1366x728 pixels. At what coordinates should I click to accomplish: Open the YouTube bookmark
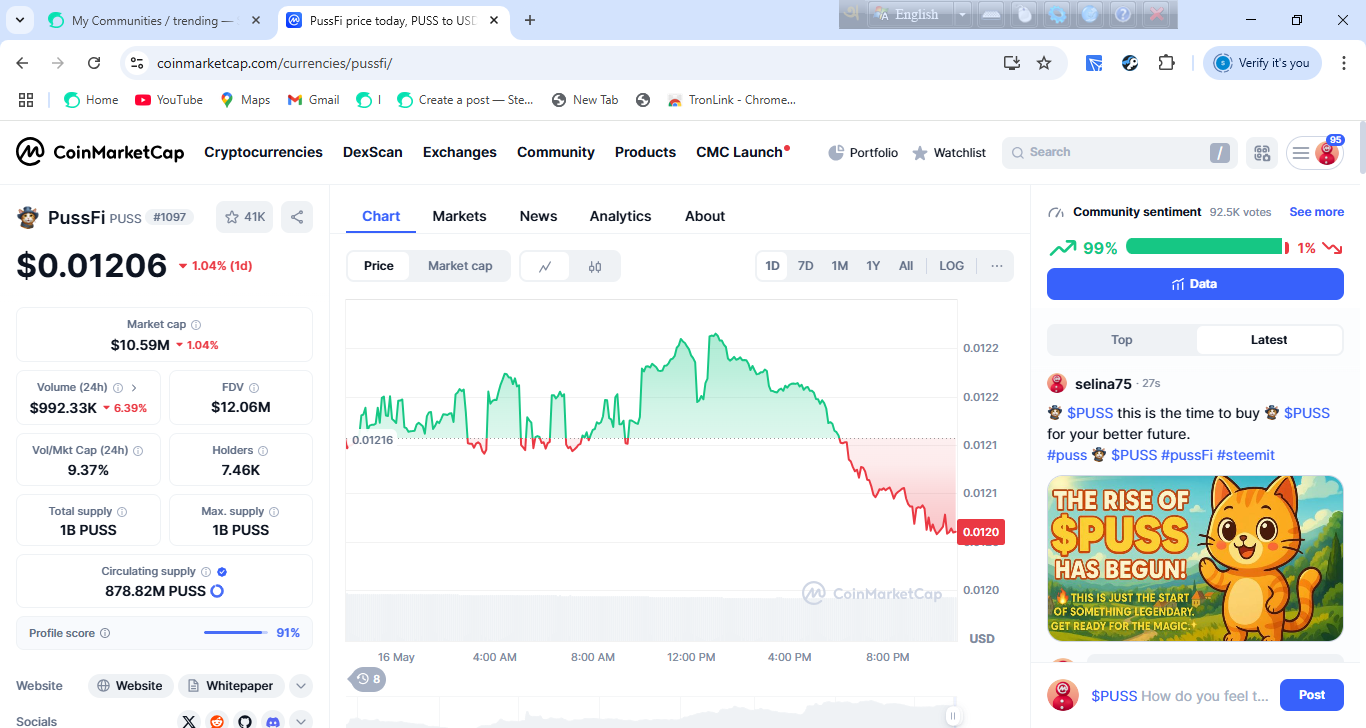point(169,100)
